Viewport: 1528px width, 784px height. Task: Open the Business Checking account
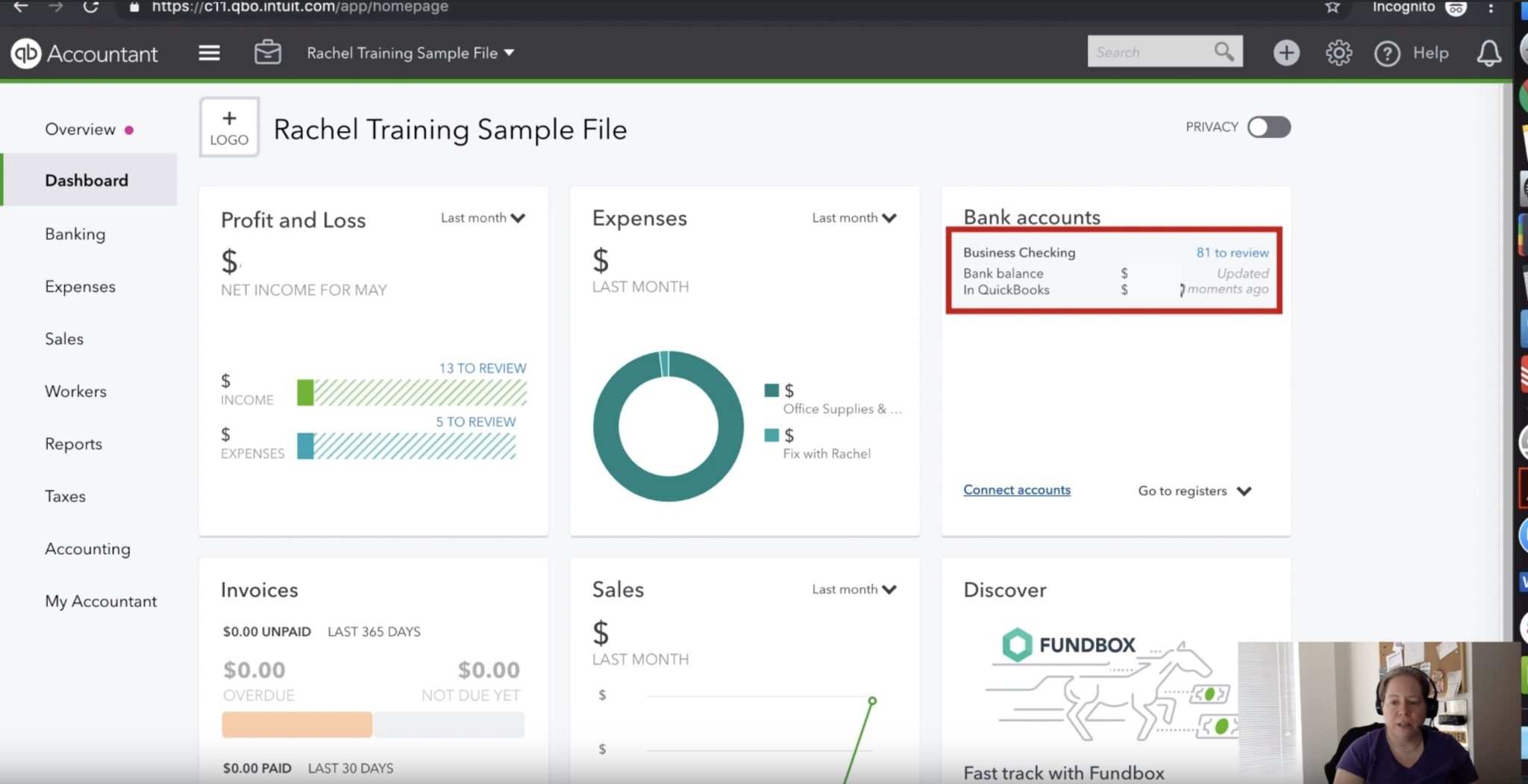pyautogui.click(x=1019, y=252)
